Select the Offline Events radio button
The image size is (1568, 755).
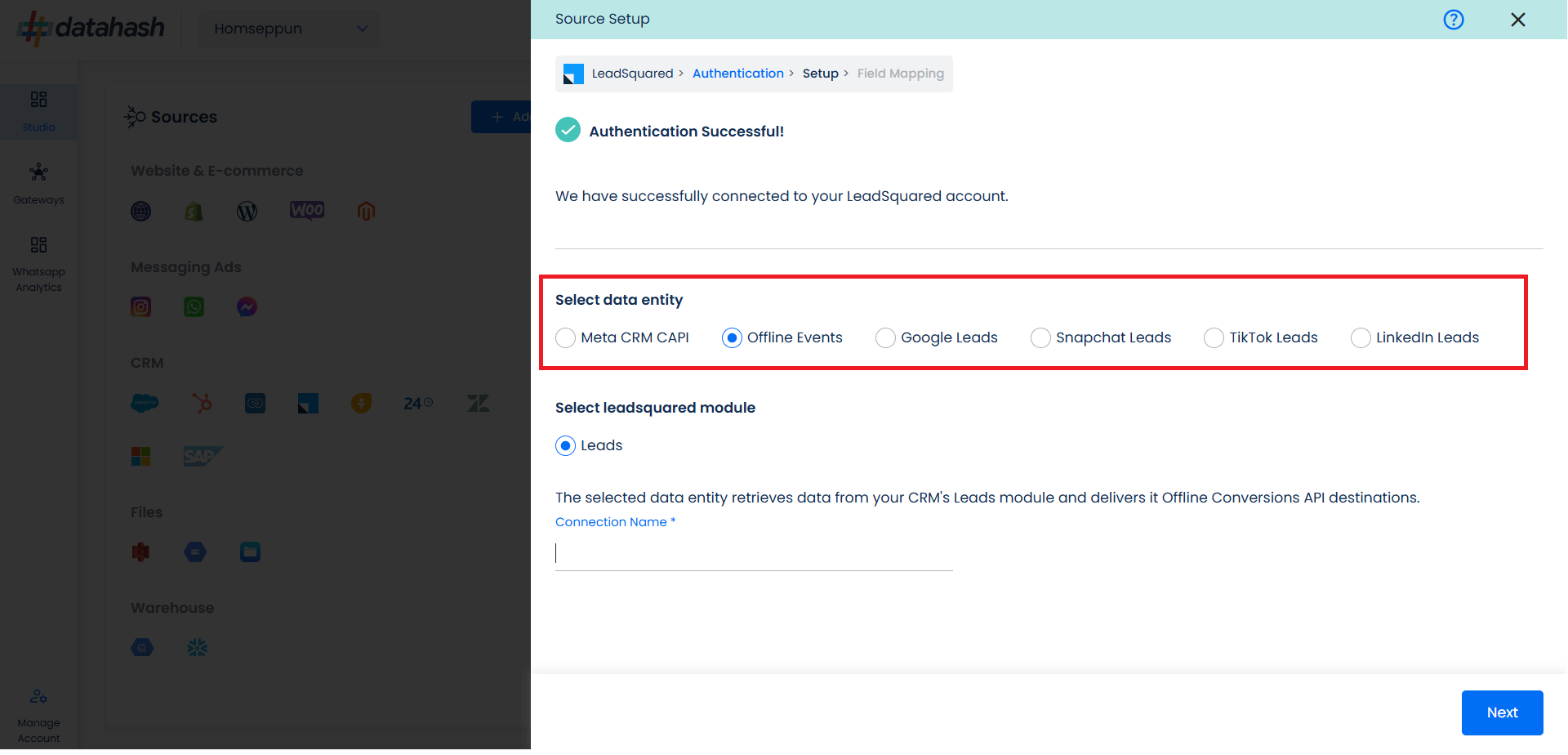tap(732, 338)
